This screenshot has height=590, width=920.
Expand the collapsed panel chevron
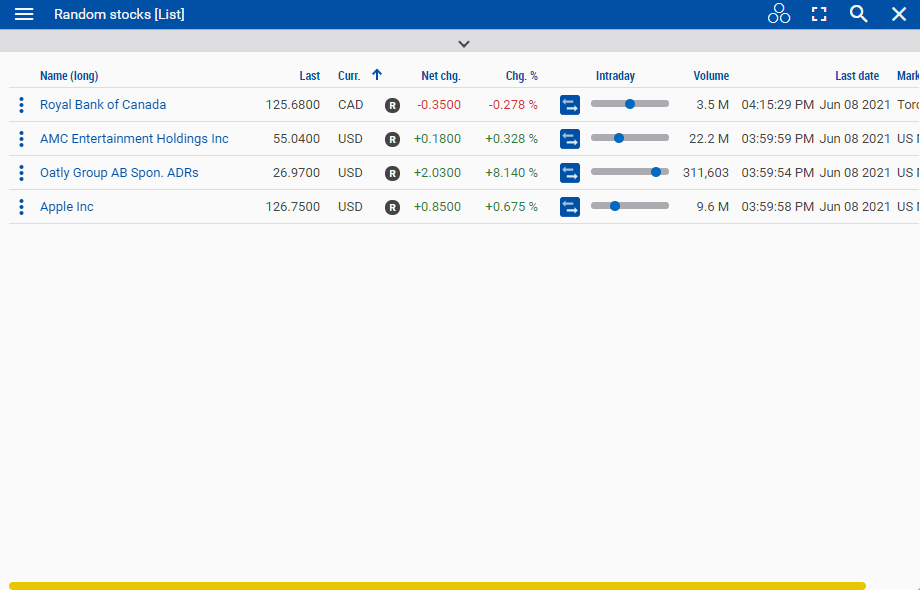point(464,44)
